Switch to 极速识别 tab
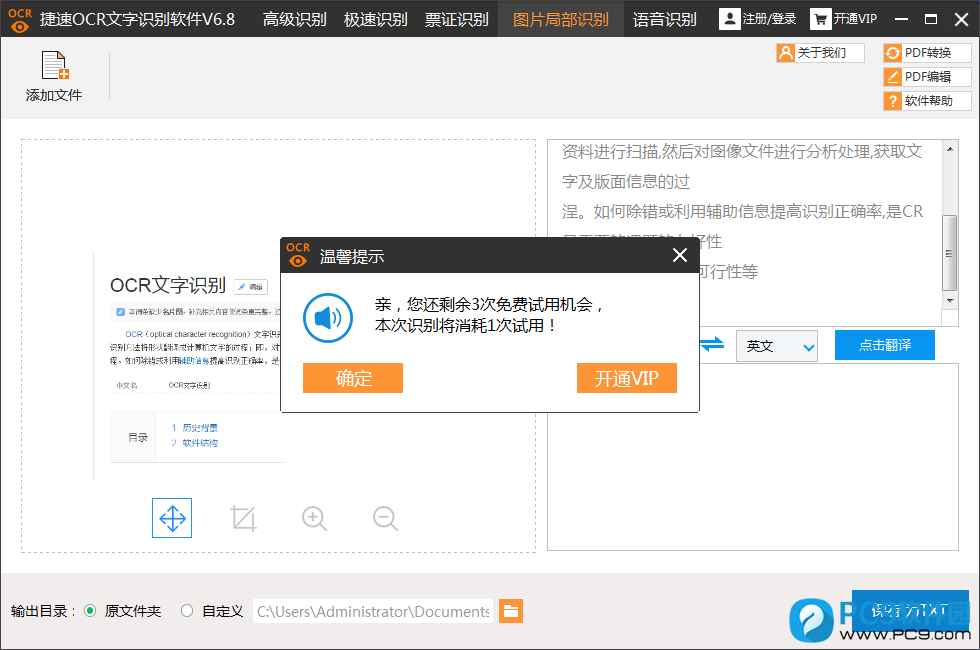Screen dimensions: 980x650 pos(376,19)
